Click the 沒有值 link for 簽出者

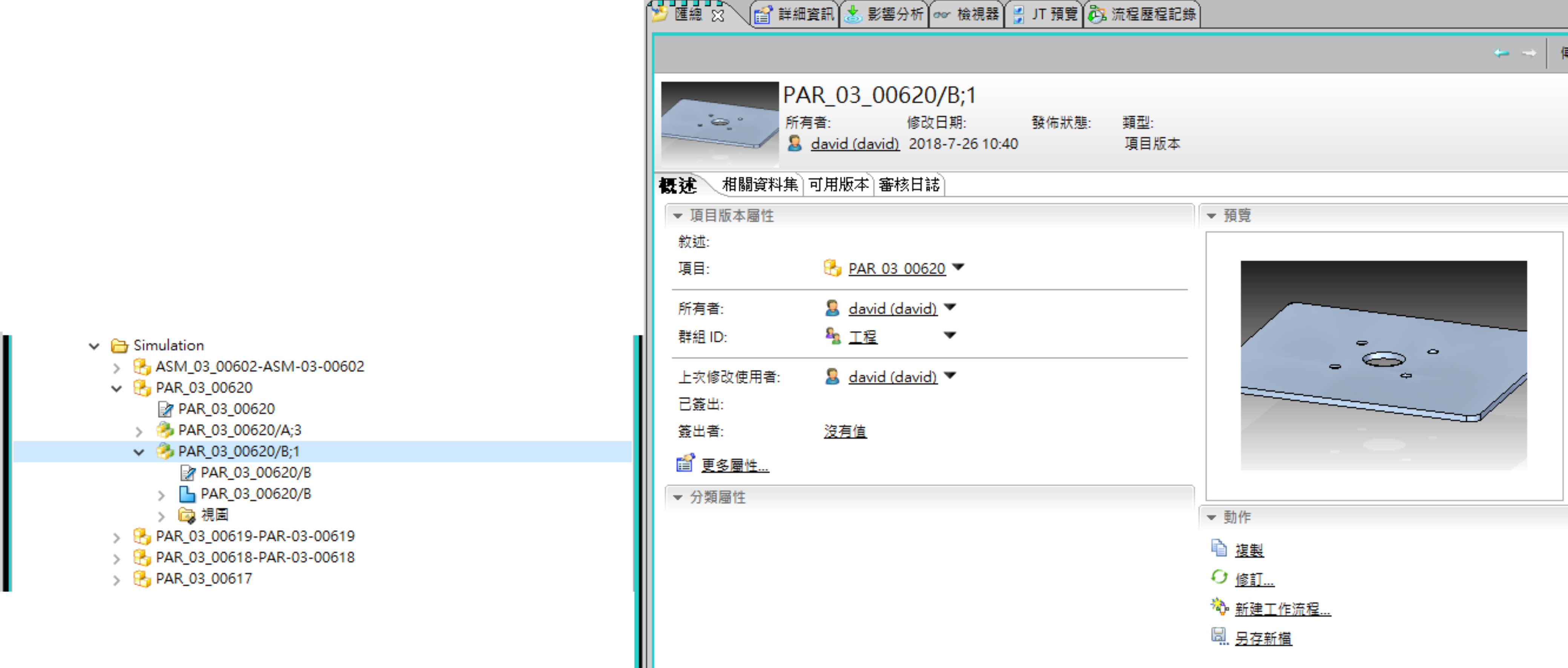pos(845,431)
